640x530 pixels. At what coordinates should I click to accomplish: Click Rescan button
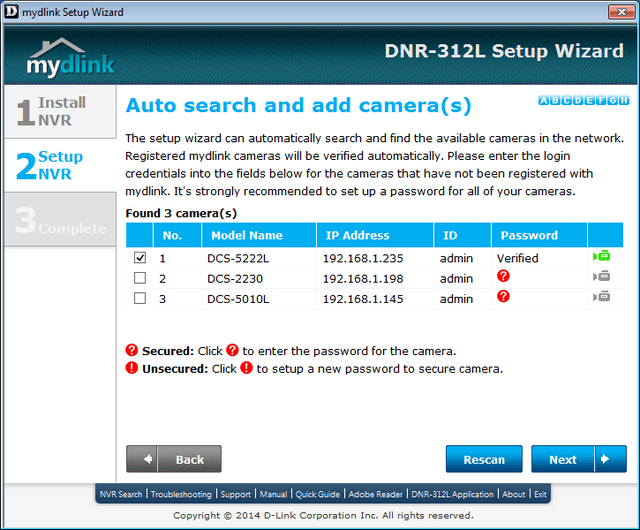point(484,459)
